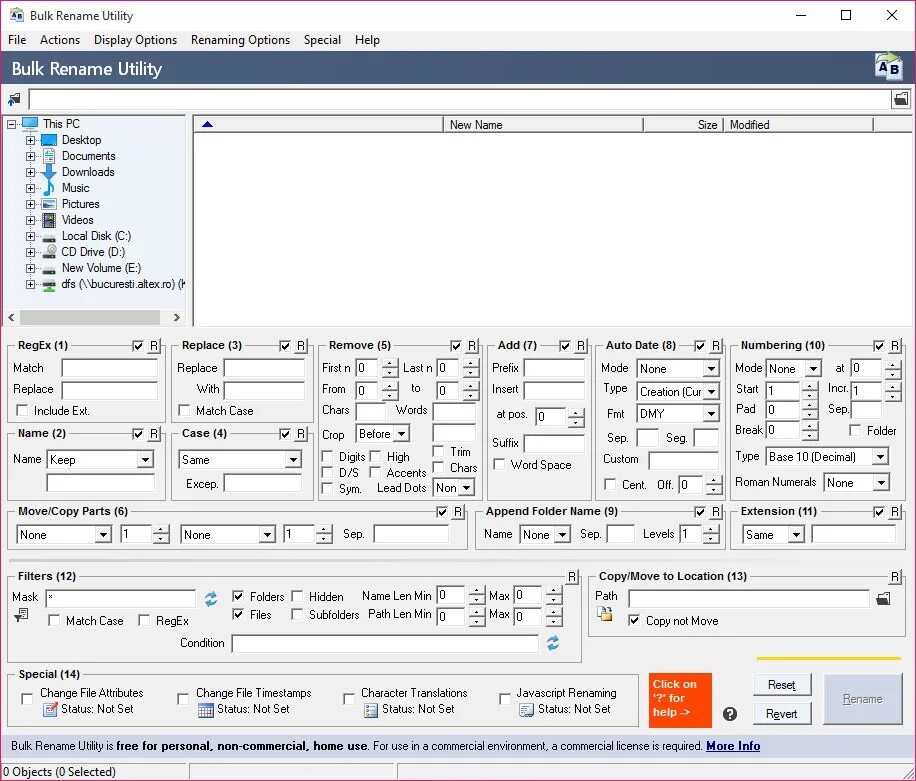This screenshot has height=781, width=916.
Task: Click the Rename button
Action: (x=863, y=699)
